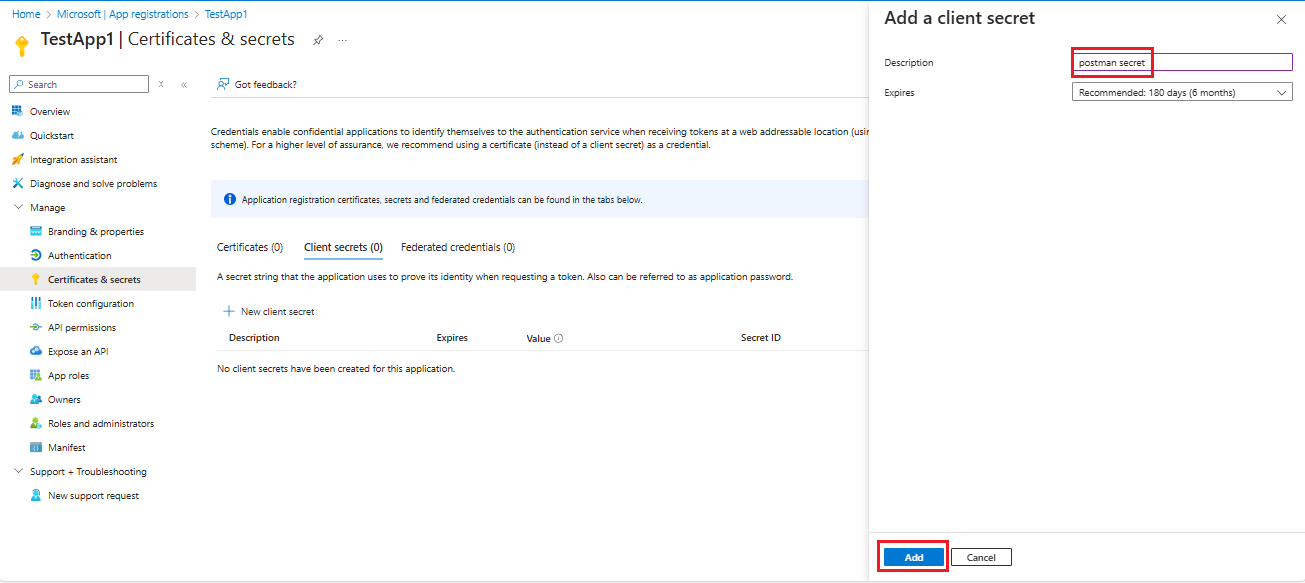Click the plus icon for New client secret
The height and width of the screenshot is (583, 1305).
click(x=228, y=311)
